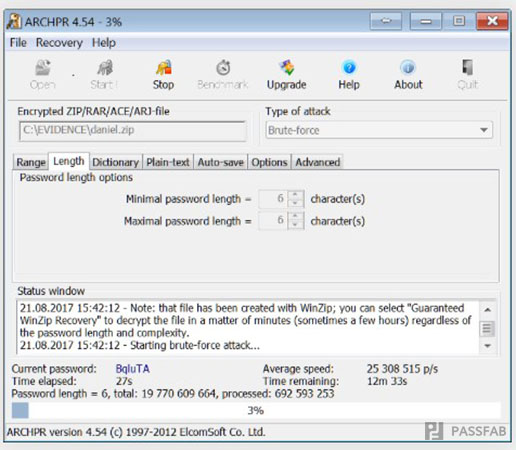Click the back arrow title bar button

pyautogui.click(x=386, y=21)
